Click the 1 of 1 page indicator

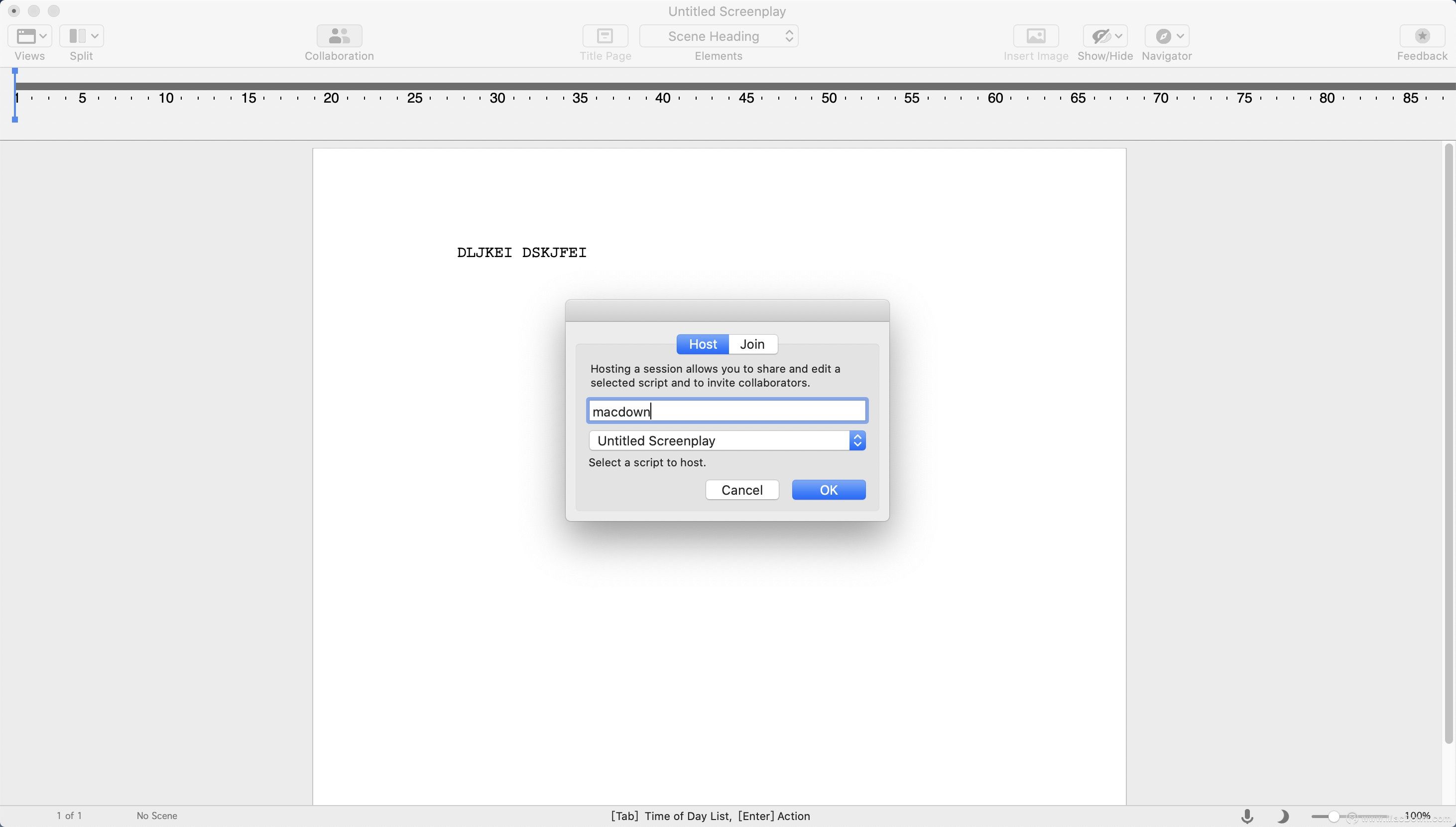[x=69, y=816]
